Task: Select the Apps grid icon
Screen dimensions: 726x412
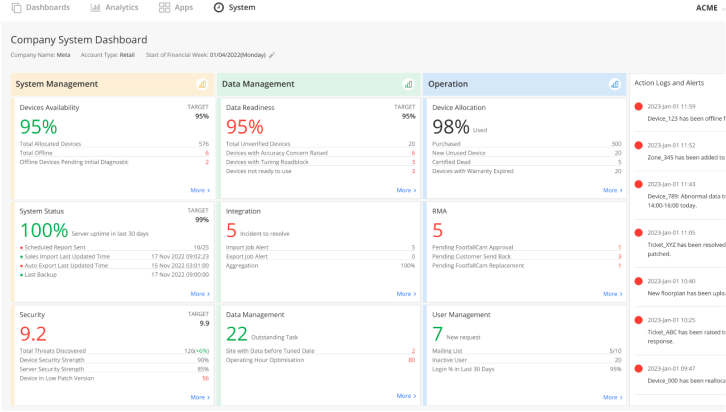Action: pos(164,7)
